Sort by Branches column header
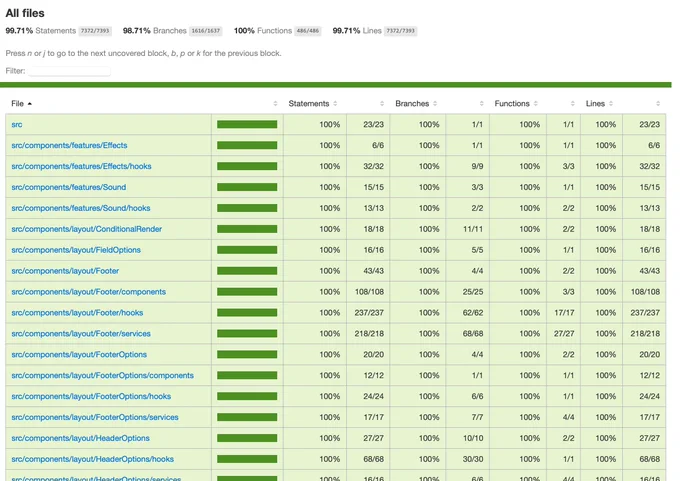The height and width of the screenshot is (481, 680). click(416, 104)
